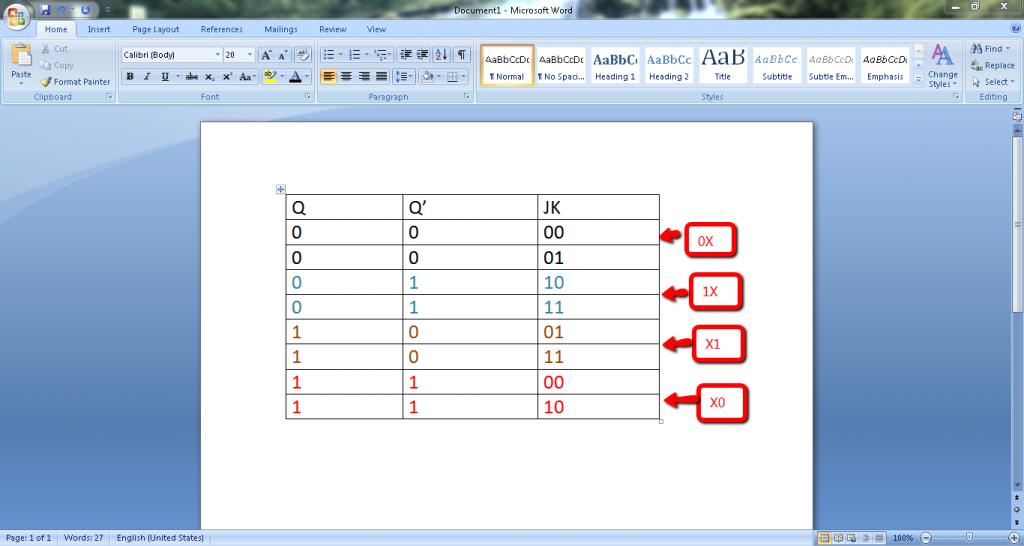Click the 100% zoom level
1024x546 pixels.
pos(903,538)
